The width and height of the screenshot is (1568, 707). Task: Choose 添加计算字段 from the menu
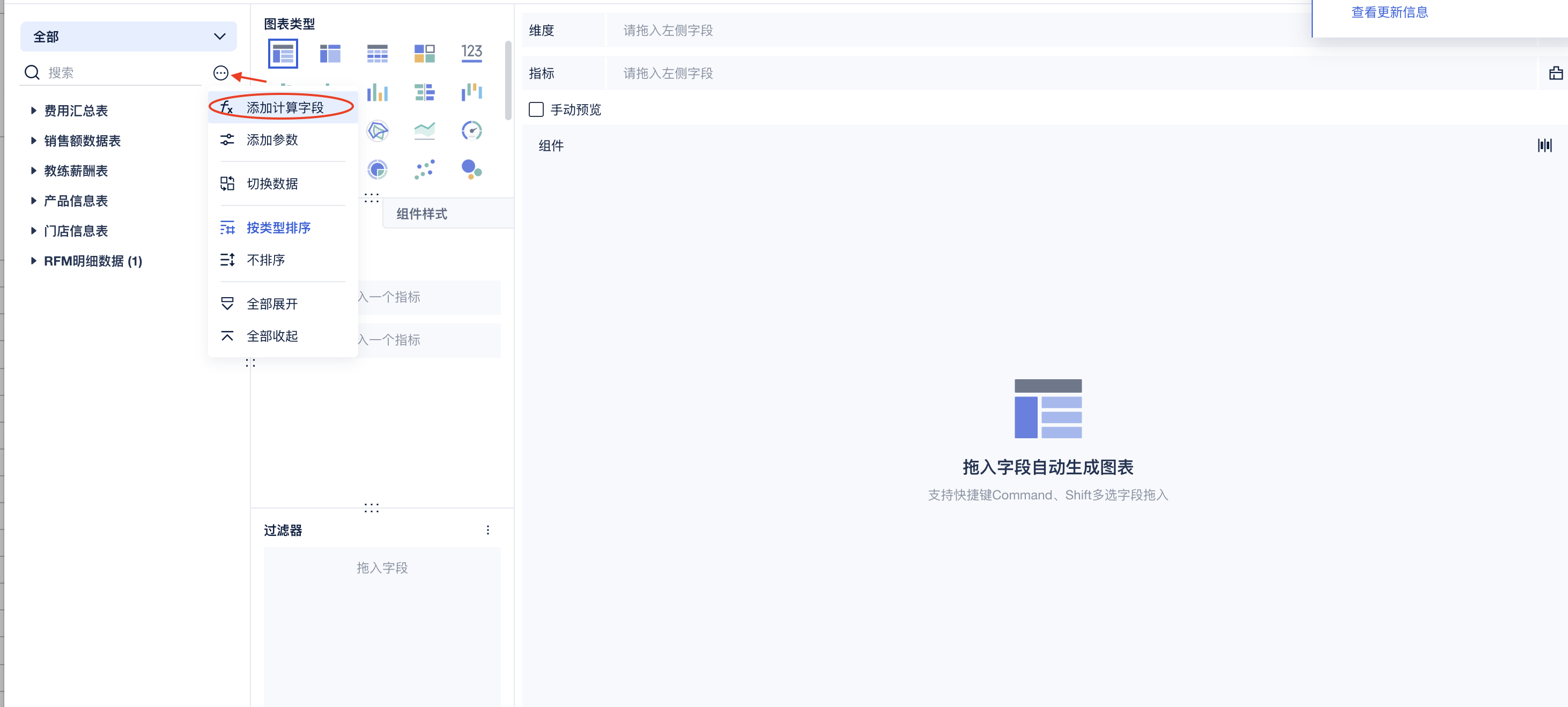pyautogui.click(x=284, y=108)
